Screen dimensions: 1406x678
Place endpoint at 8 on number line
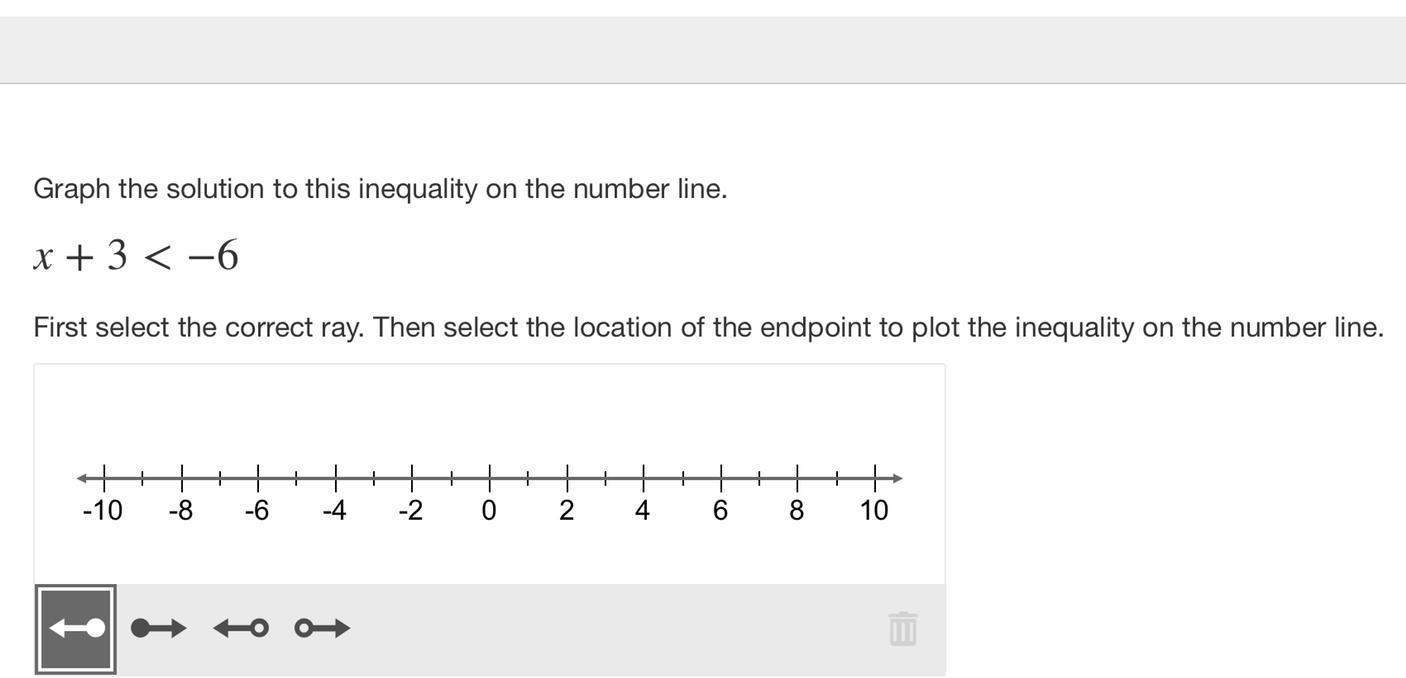coord(797,478)
